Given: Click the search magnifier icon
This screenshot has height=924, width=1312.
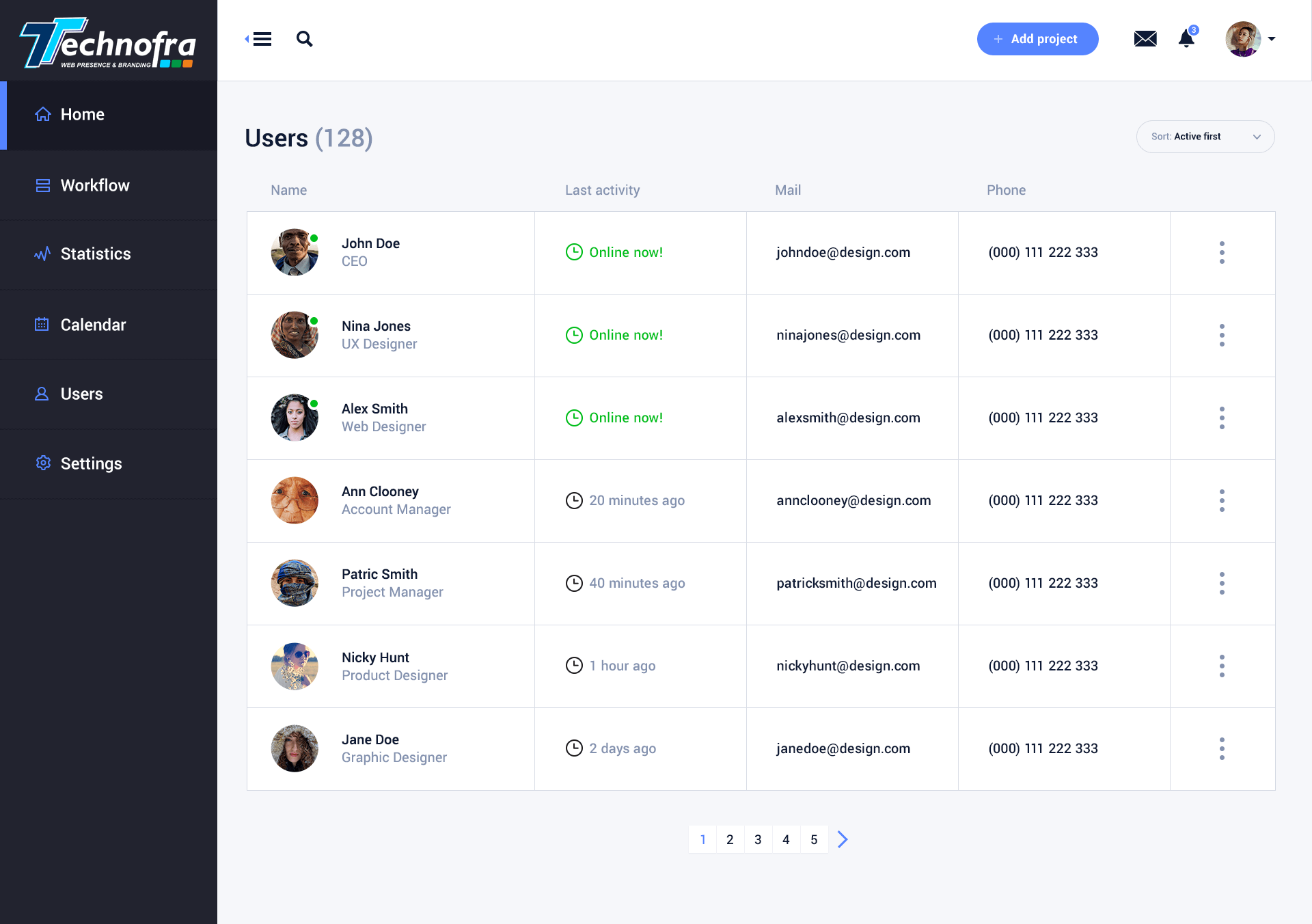Looking at the screenshot, I should [x=304, y=39].
